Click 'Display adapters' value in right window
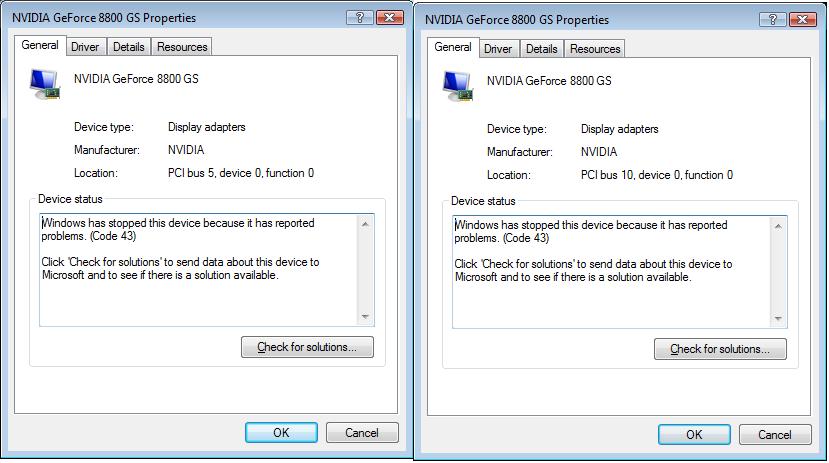Image resolution: width=829 pixels, height=463 pixels. [x=620, y=129]
